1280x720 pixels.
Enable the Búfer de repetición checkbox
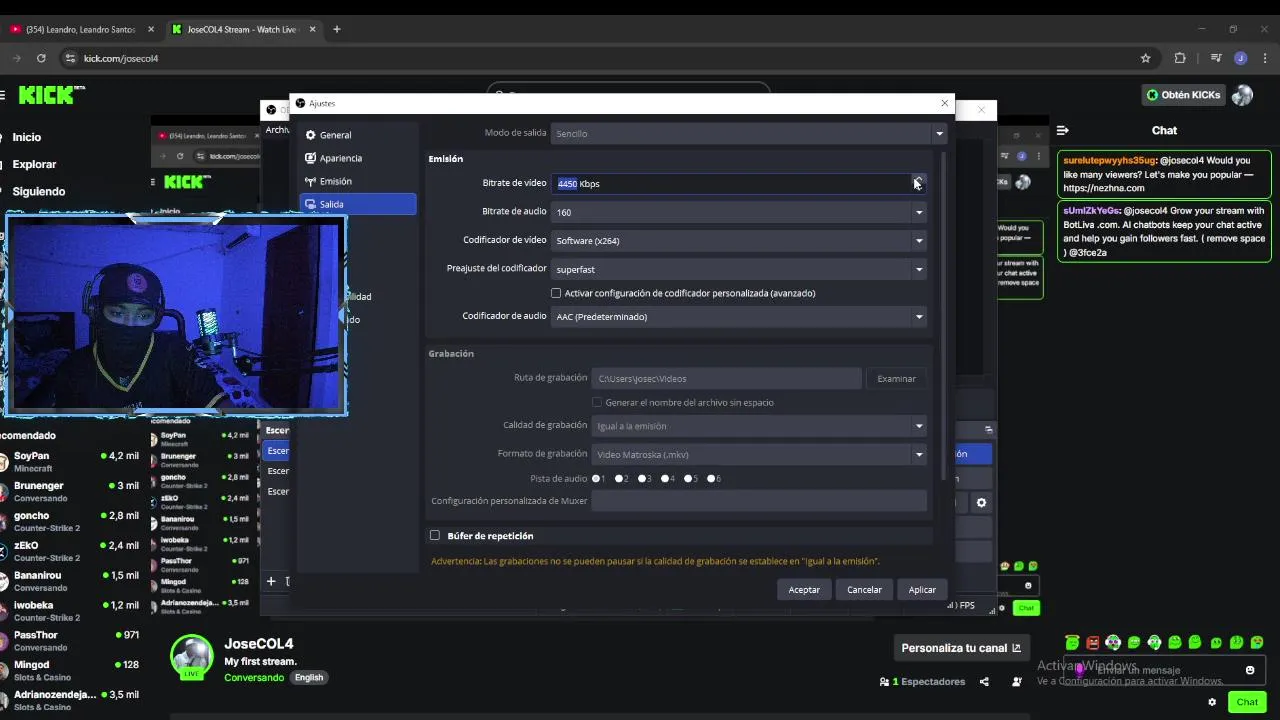pos(435,536)
